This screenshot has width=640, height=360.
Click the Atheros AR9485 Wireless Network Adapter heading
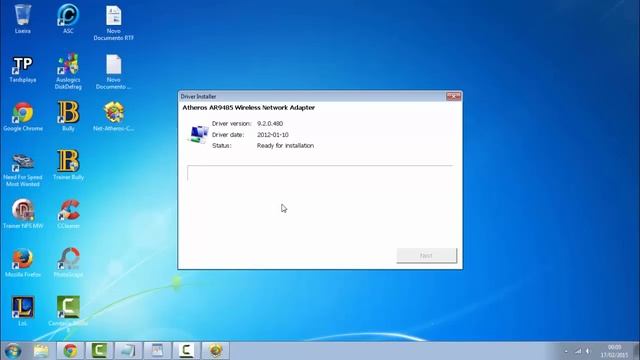[249, 108]
